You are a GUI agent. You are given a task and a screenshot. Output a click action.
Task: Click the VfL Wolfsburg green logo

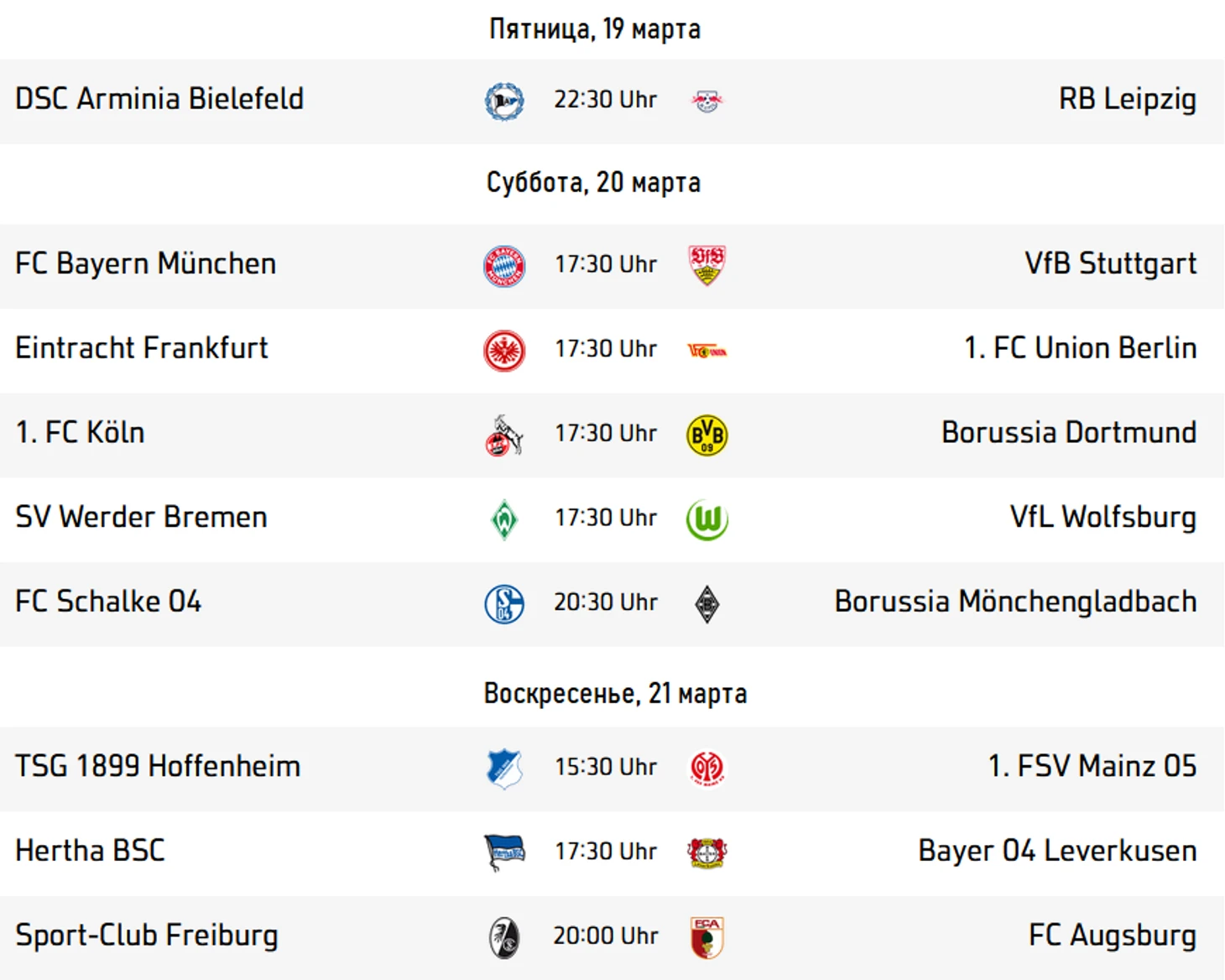[706, 519]
